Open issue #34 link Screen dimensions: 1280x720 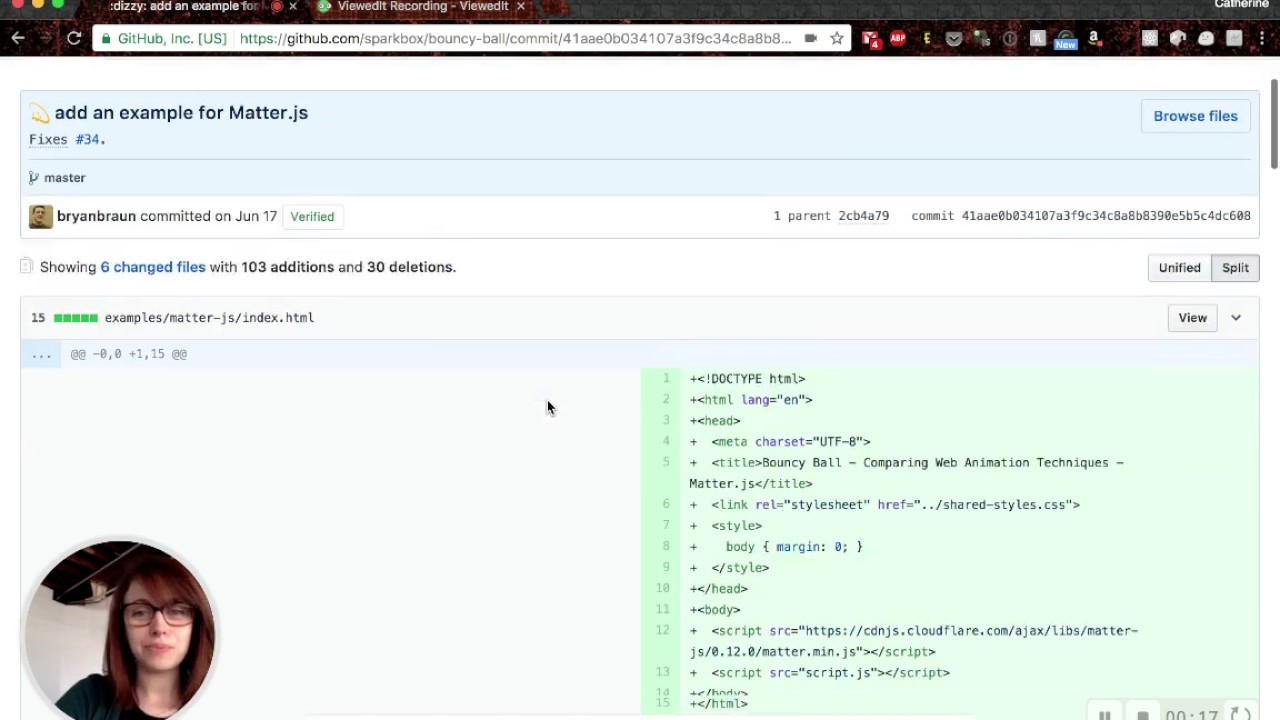(x=88, y=139)
